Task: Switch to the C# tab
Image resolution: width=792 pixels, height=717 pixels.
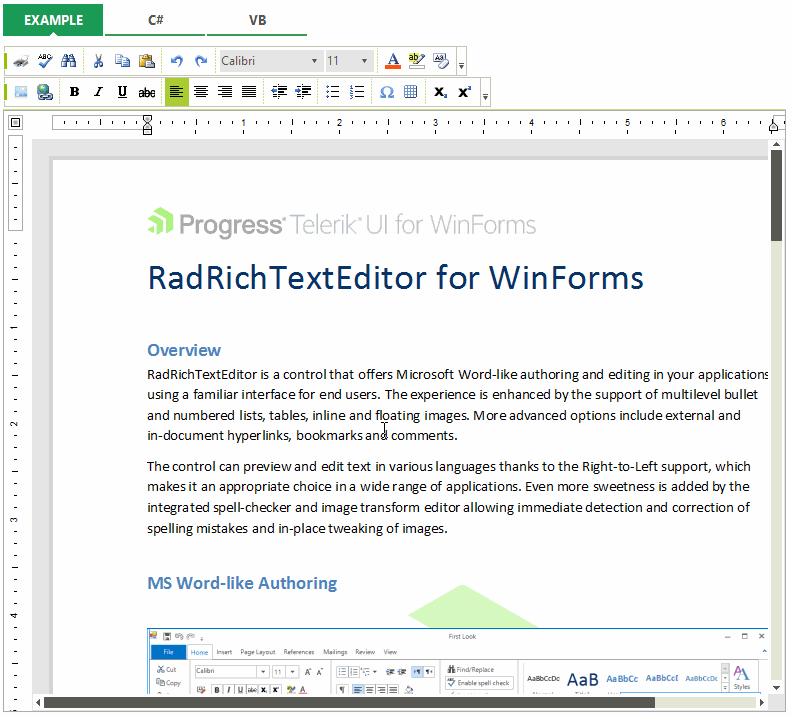Action: click(155, 20)
